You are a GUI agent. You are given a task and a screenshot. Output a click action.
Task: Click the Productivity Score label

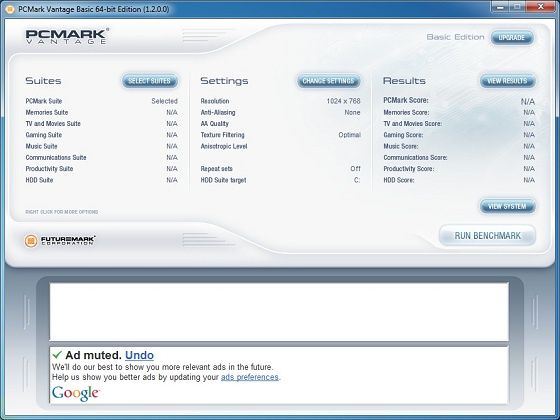409,169
